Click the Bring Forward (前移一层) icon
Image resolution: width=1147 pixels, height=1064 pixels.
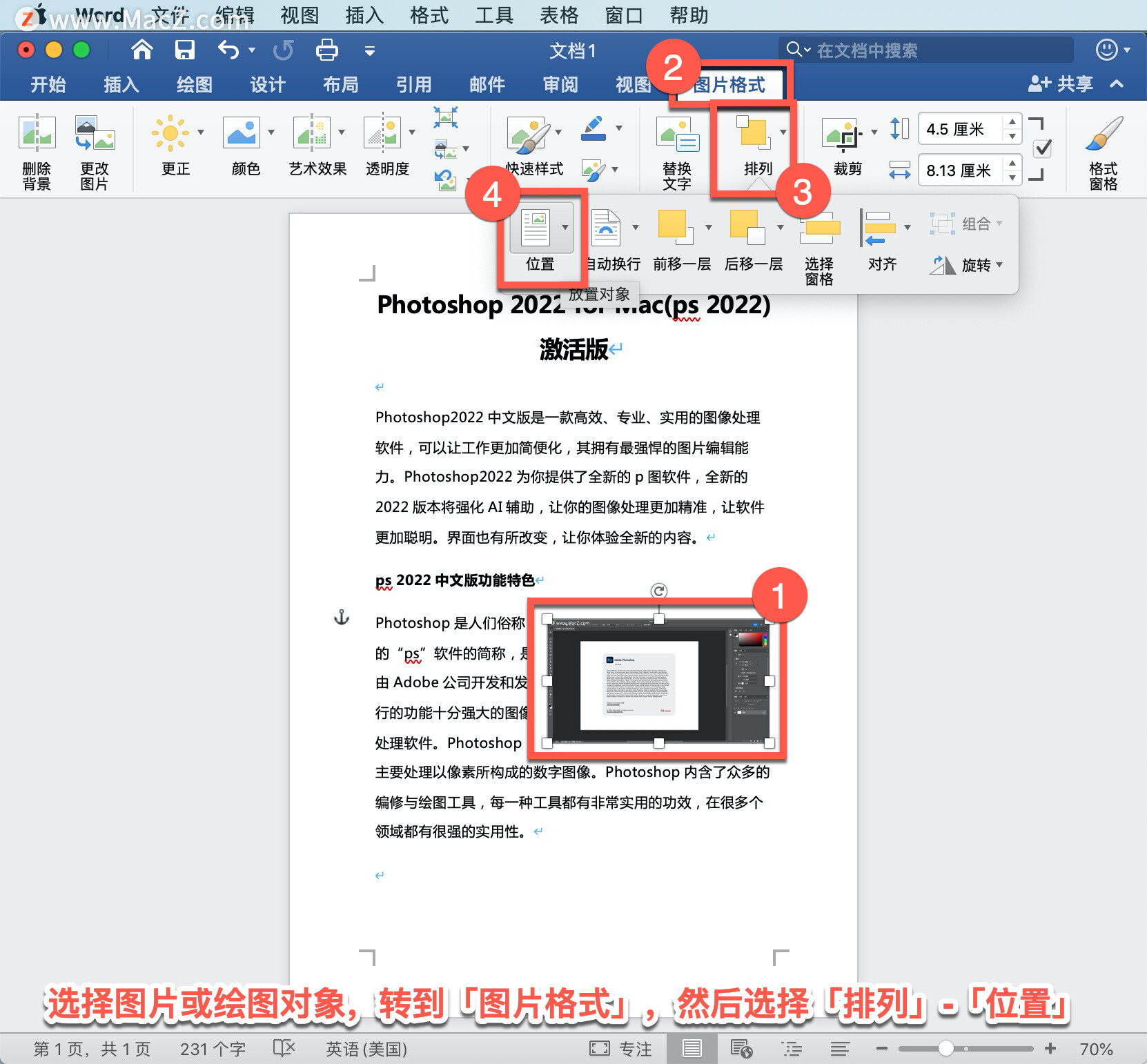tap(676, 227)
